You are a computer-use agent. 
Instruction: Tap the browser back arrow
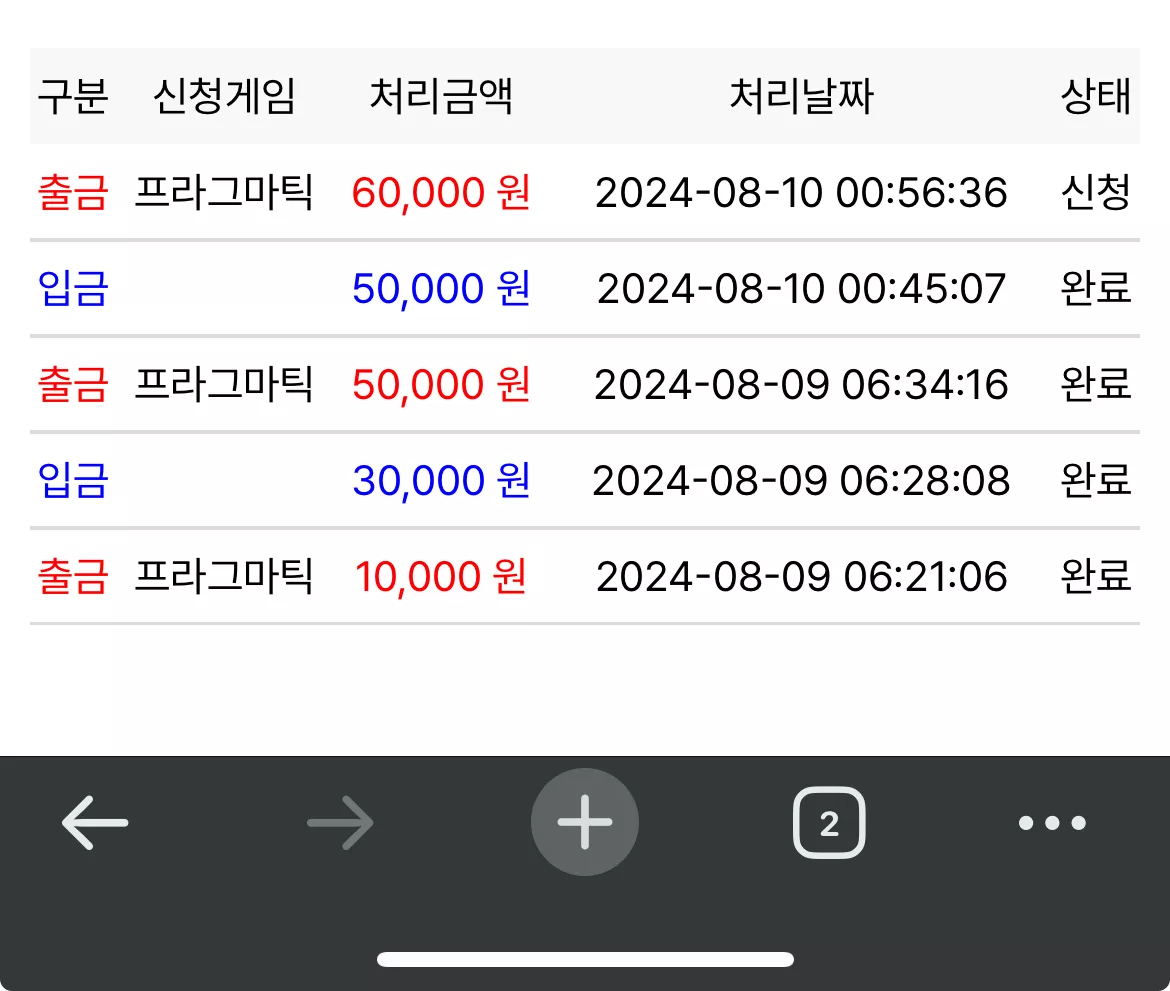coord(95,822)
